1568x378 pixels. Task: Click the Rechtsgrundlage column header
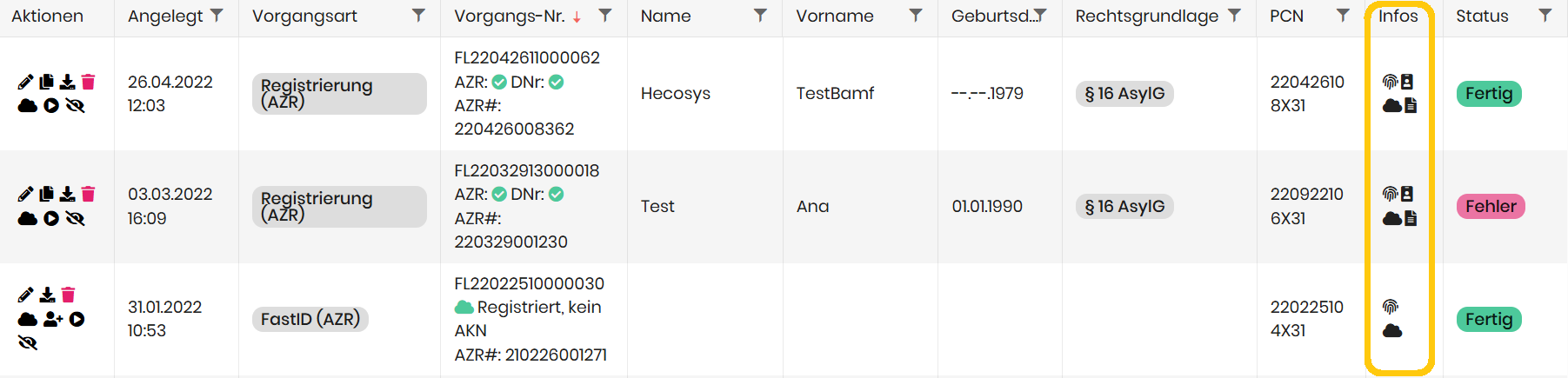(x=1146, y=16)
